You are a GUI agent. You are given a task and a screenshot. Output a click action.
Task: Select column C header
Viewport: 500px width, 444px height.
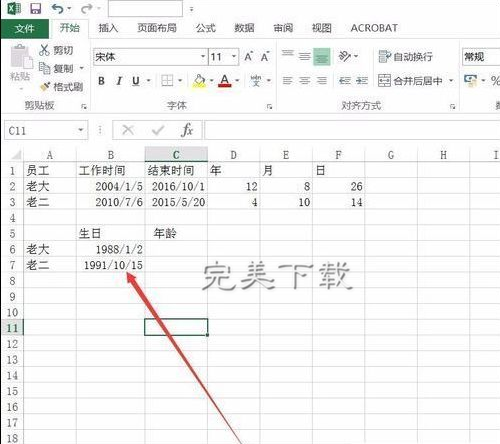pos(176,154)
